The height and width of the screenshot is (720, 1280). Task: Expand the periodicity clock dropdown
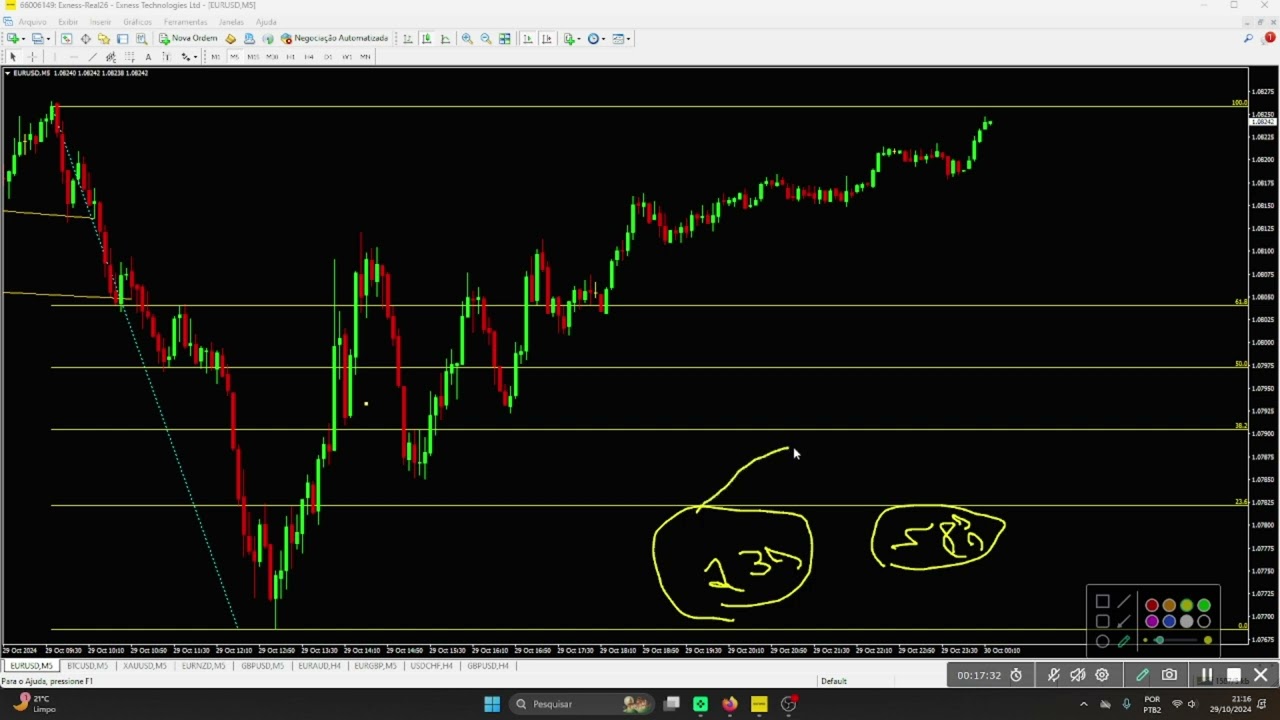tap(604, 38)
